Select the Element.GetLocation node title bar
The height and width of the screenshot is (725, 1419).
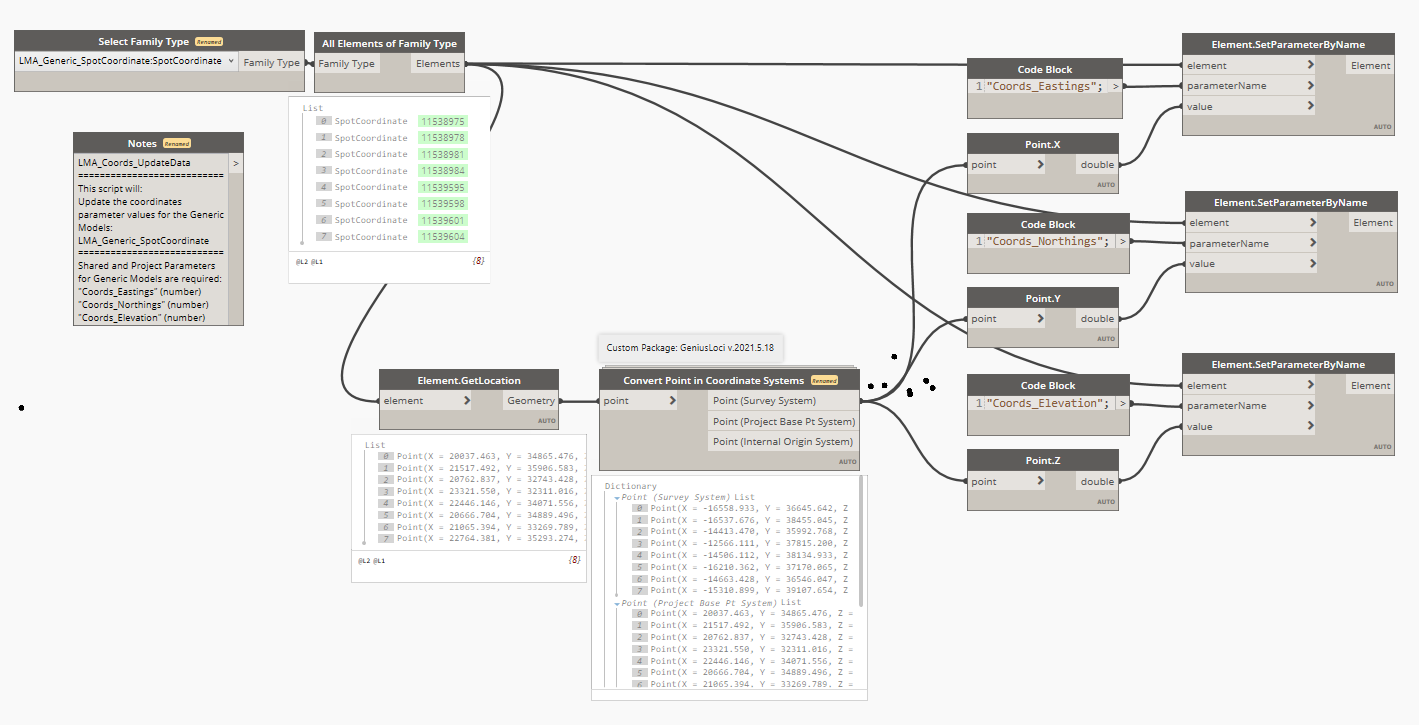pos(469,380)
